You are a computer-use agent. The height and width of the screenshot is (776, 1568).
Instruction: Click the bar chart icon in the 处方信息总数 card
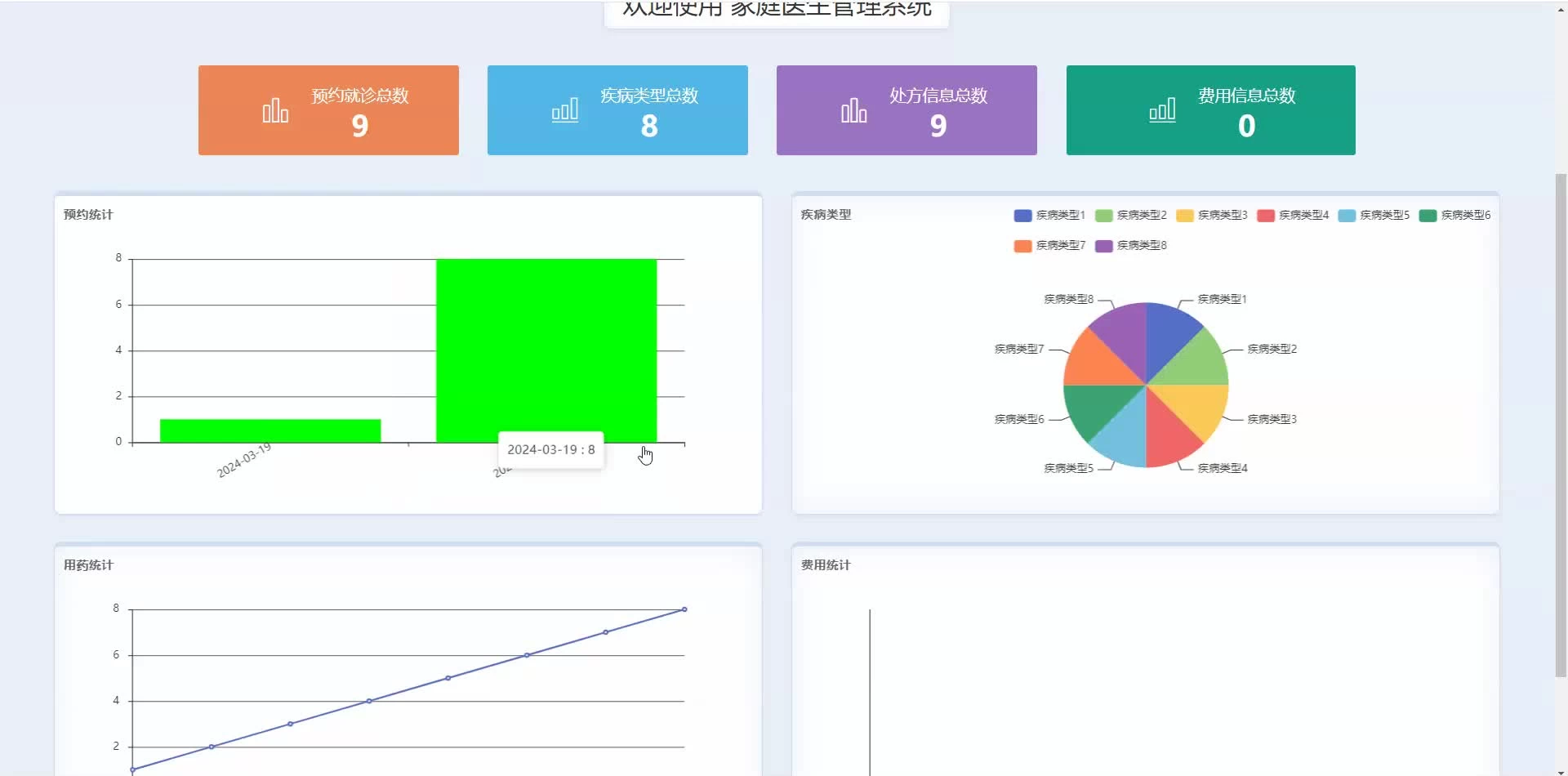(x=853, y=110)
